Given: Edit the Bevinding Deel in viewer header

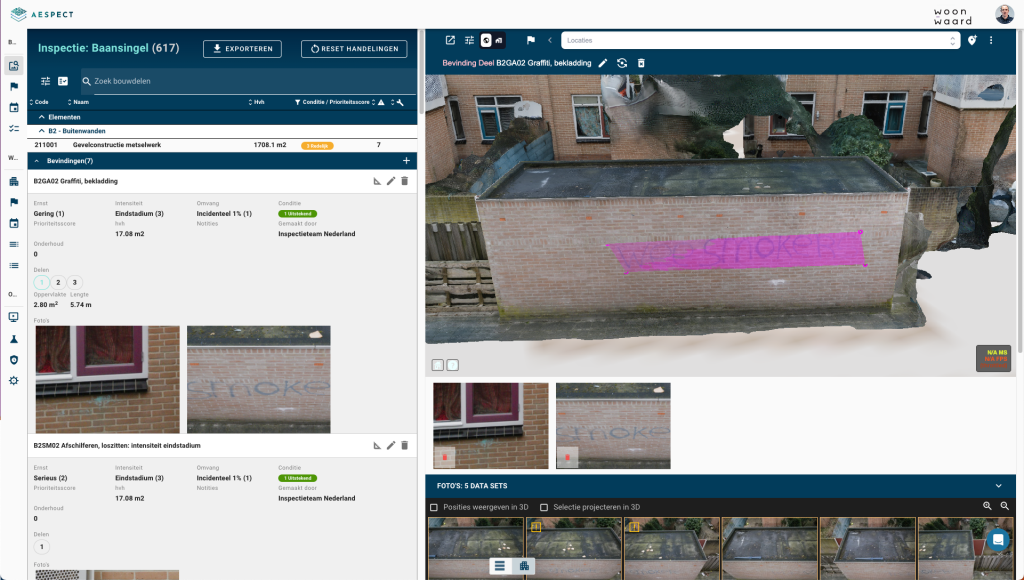Looking at the screenshot, I should pos(603,63).
